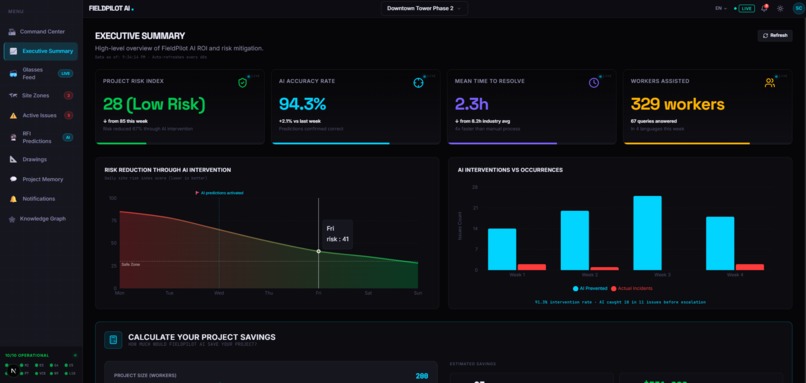806x383 pixels.
Task: Click the Week 1 AI Prevented blue bar
Action: (x=502, y=249)
